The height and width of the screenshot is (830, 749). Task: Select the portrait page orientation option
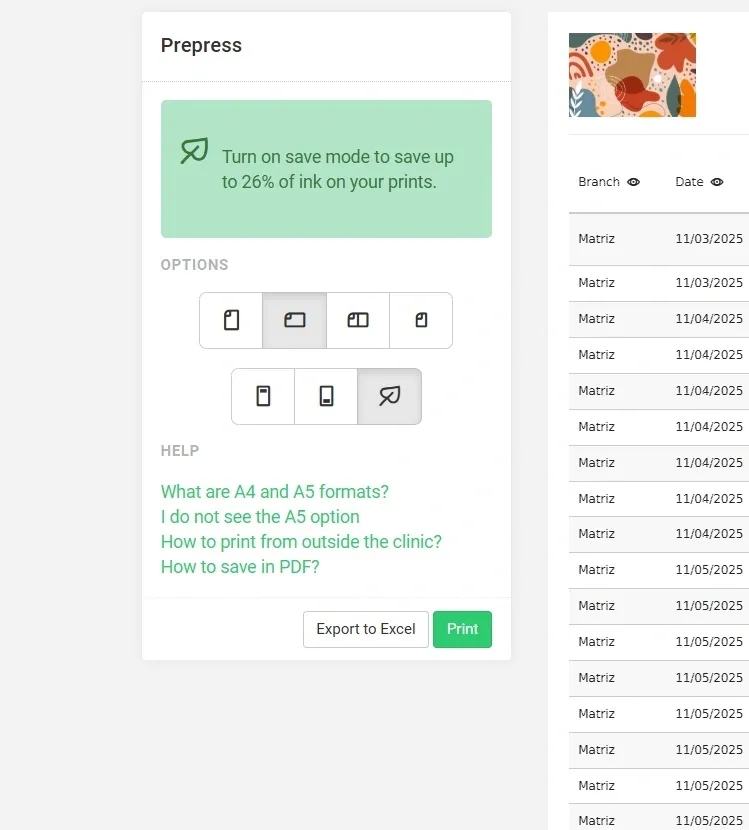[231, 321]
